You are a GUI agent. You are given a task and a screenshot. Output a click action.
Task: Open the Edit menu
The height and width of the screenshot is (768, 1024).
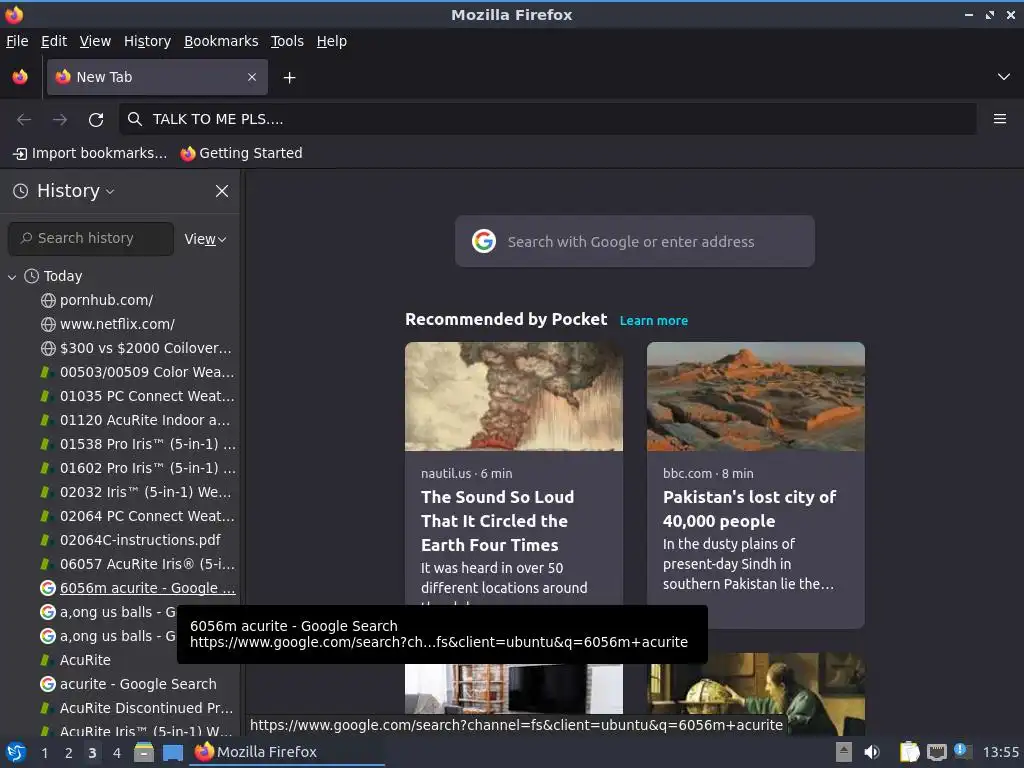click(x=54, y=41)
